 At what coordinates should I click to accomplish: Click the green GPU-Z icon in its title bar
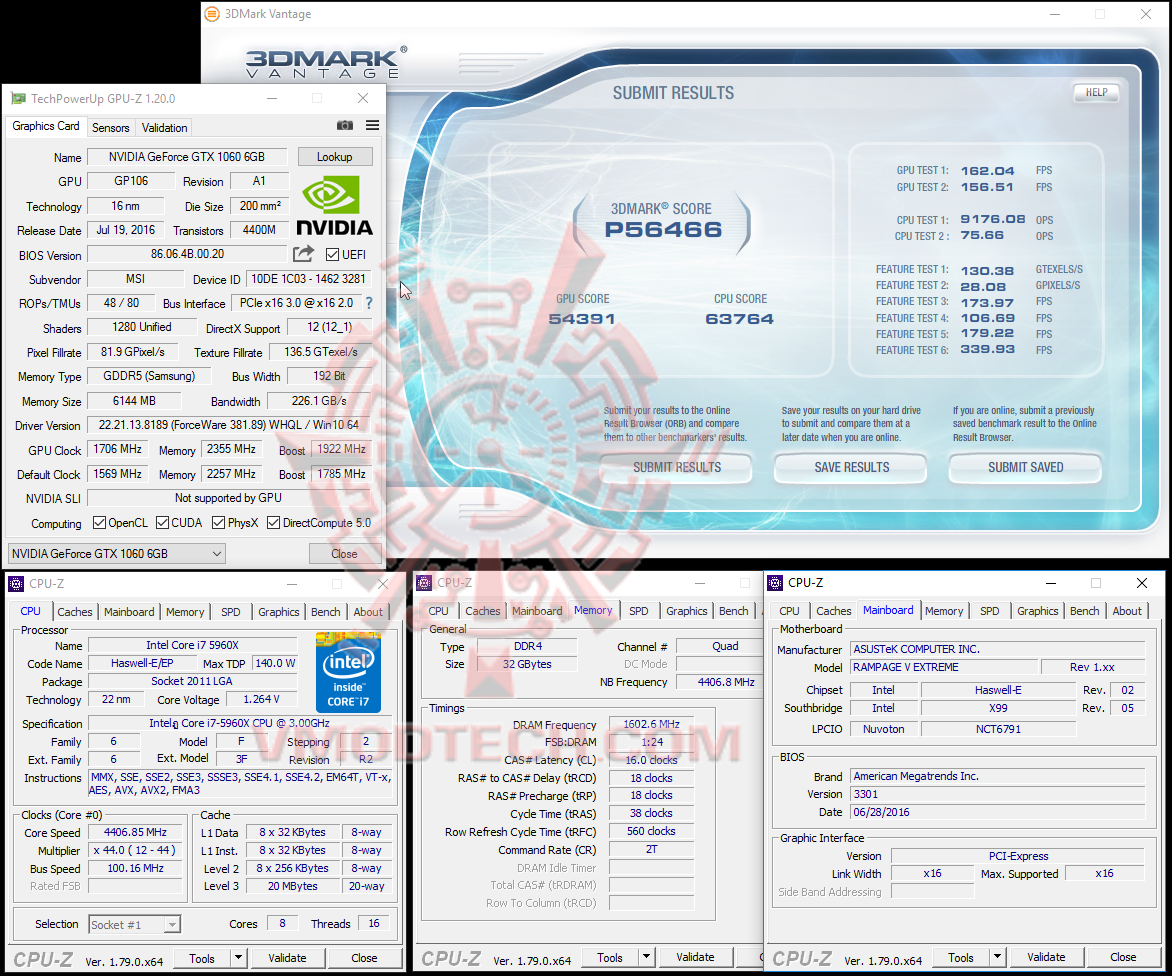16,98
